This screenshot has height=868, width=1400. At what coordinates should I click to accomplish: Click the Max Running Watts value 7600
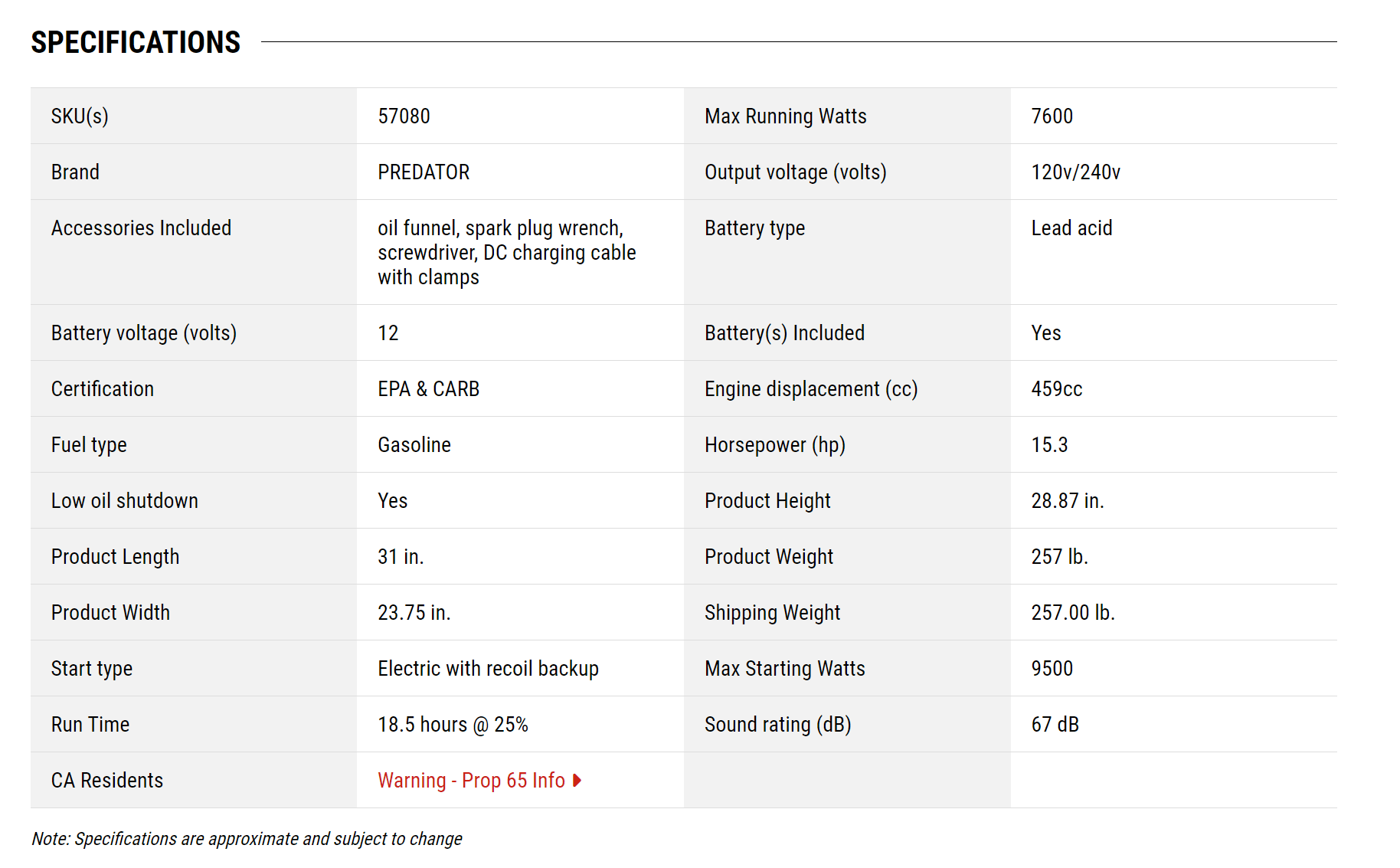[x=1052, y=116]
